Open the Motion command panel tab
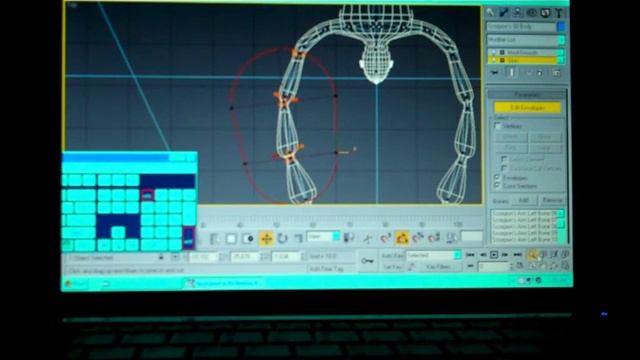This screenshot has width=640, height=360. (531, 13)
